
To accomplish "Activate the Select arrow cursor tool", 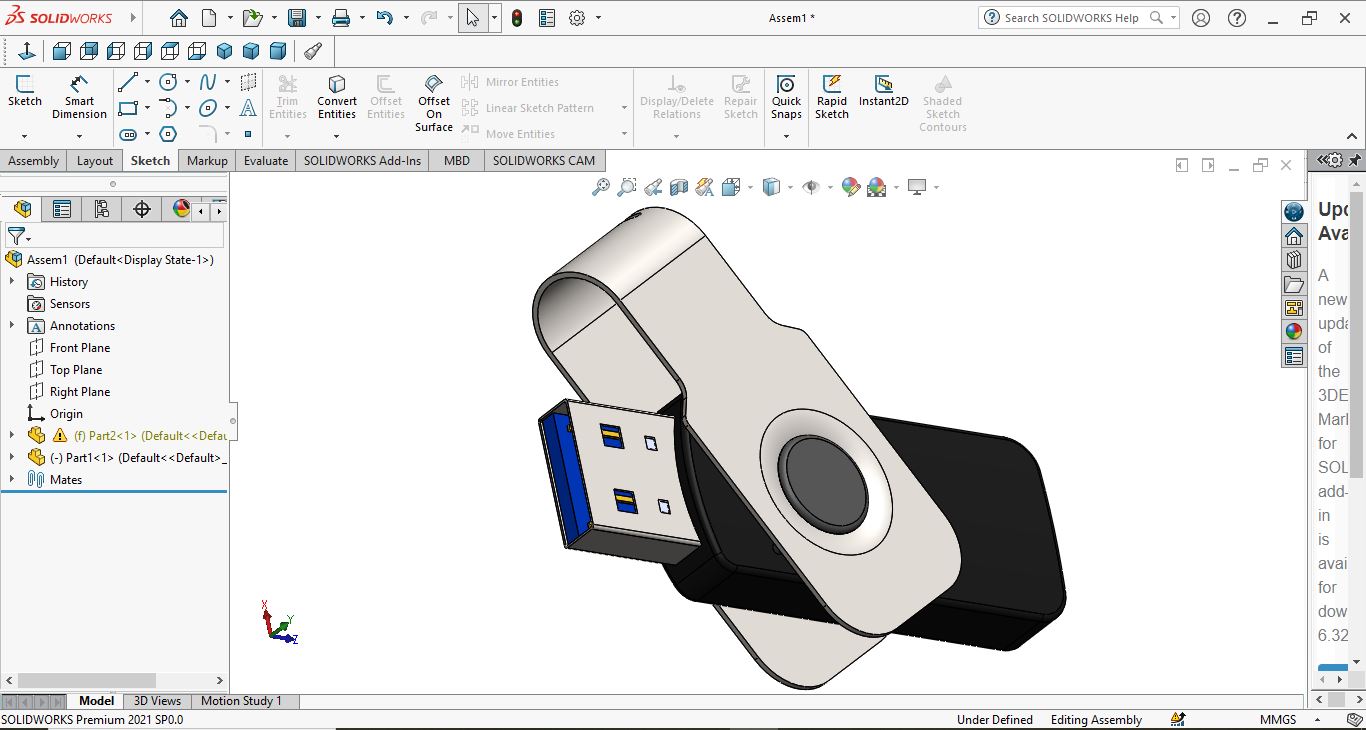I will coord(473,18).
